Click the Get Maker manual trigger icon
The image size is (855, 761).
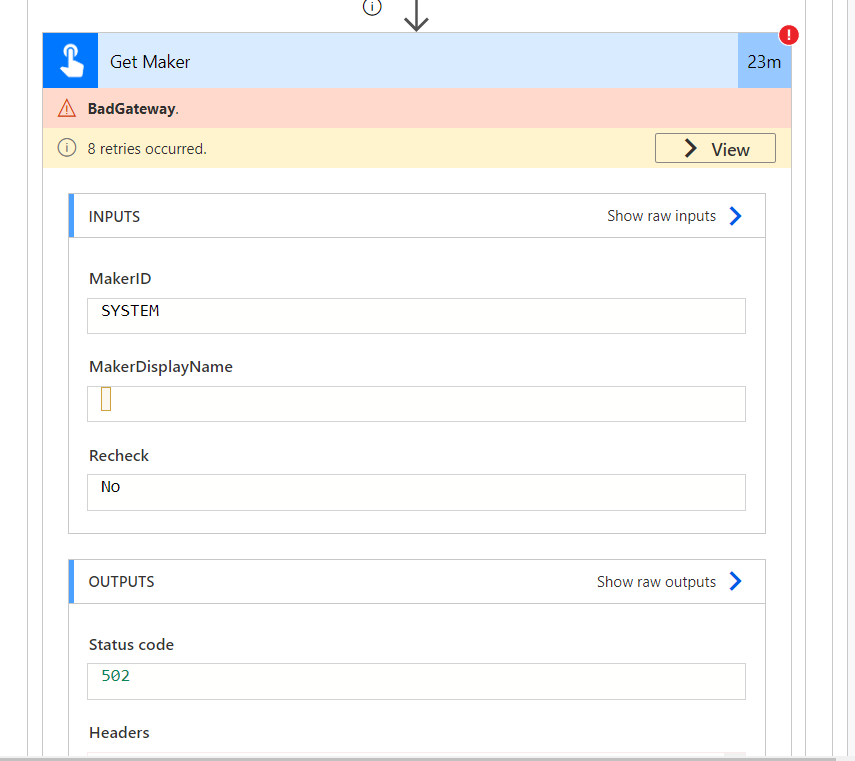click(69, 60)
